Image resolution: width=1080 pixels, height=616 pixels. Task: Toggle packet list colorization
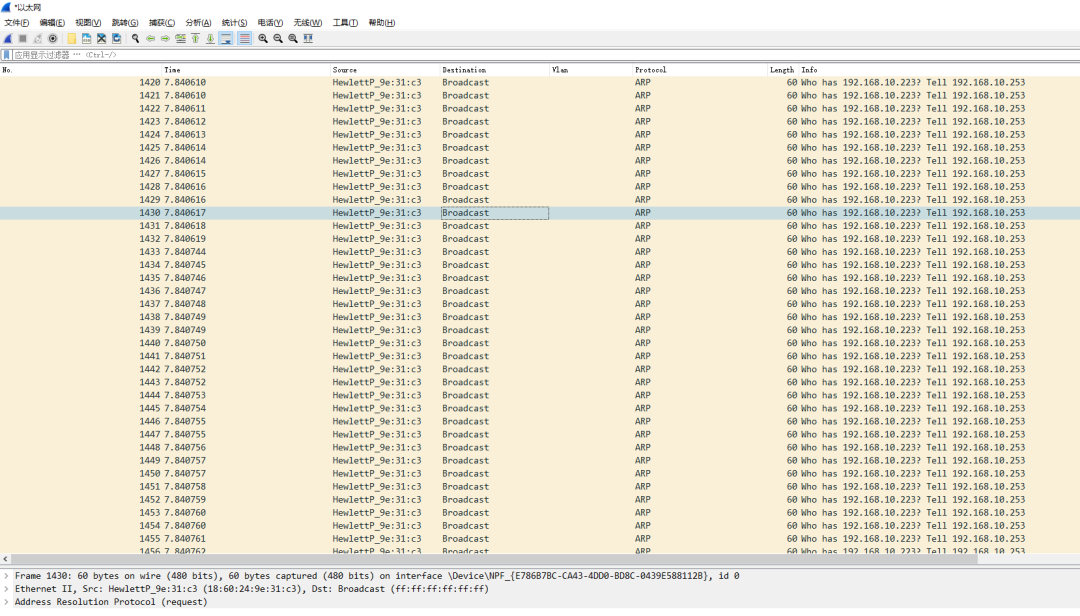pyautogui.click(x=245, y=39)
